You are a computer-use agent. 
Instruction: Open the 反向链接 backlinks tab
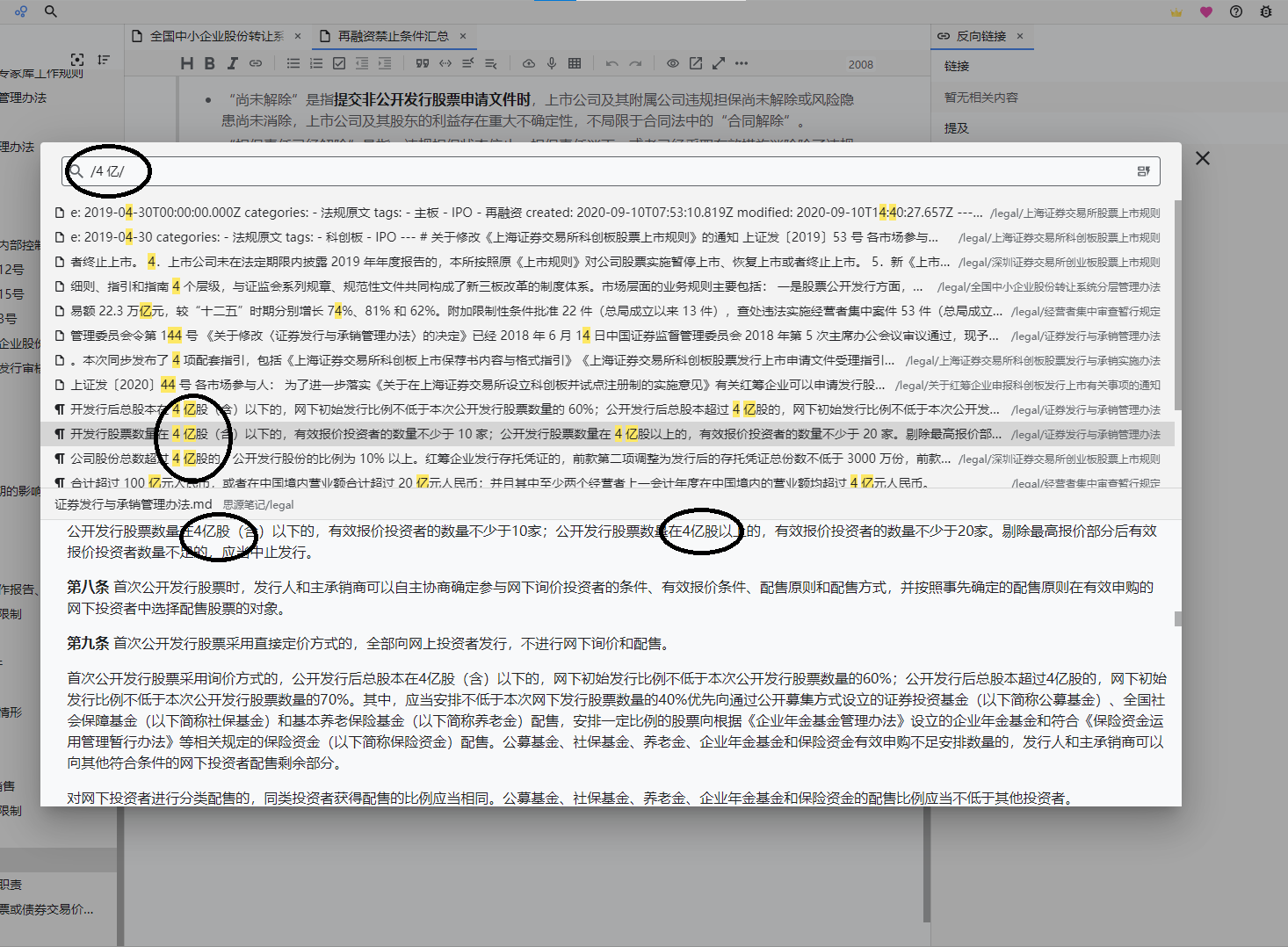coord(981,36)
